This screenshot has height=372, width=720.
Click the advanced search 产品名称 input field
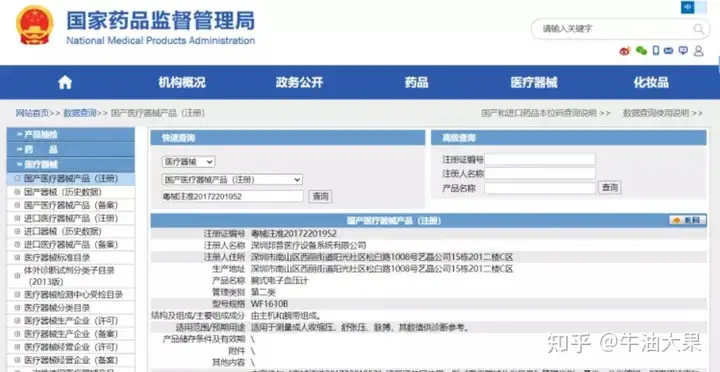(540, 188)
